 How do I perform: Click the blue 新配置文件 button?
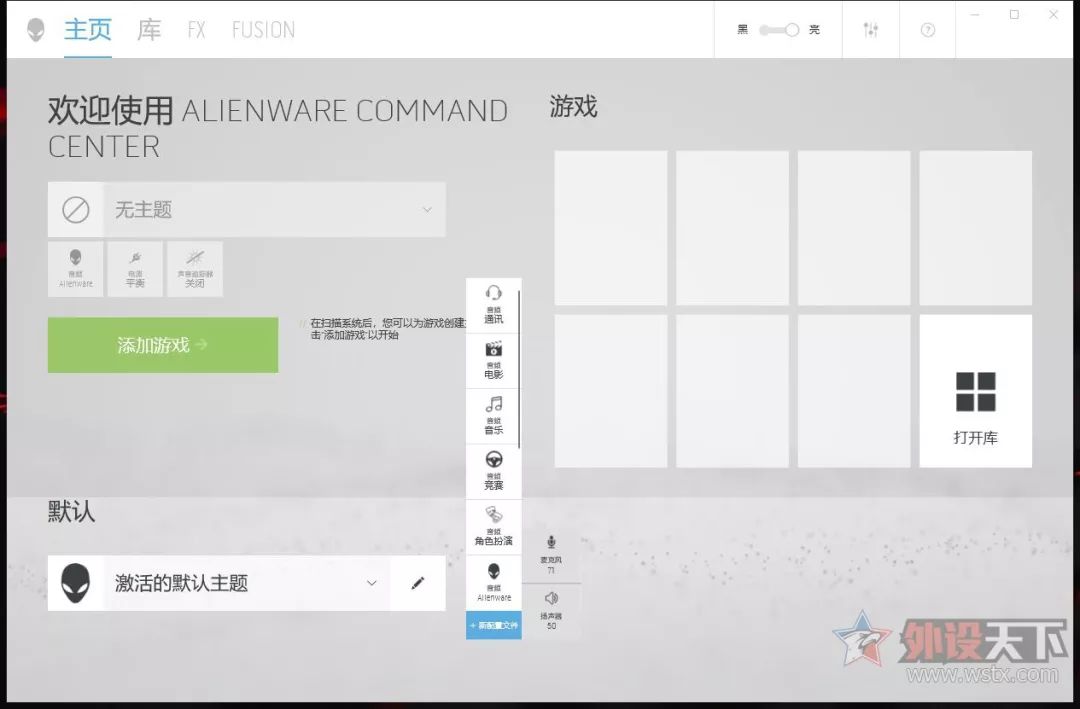(x=494, y=625)
